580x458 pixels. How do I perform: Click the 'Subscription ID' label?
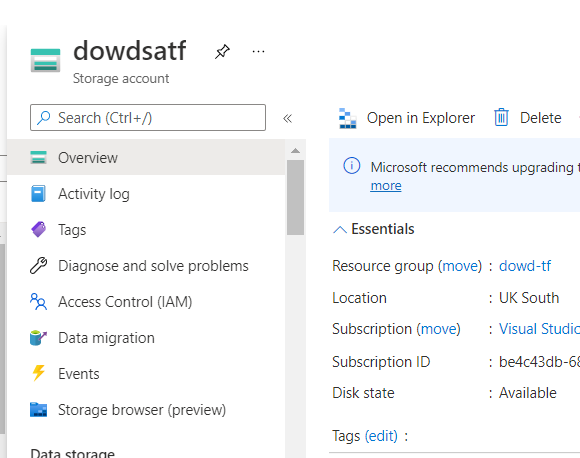coord(381,361)
